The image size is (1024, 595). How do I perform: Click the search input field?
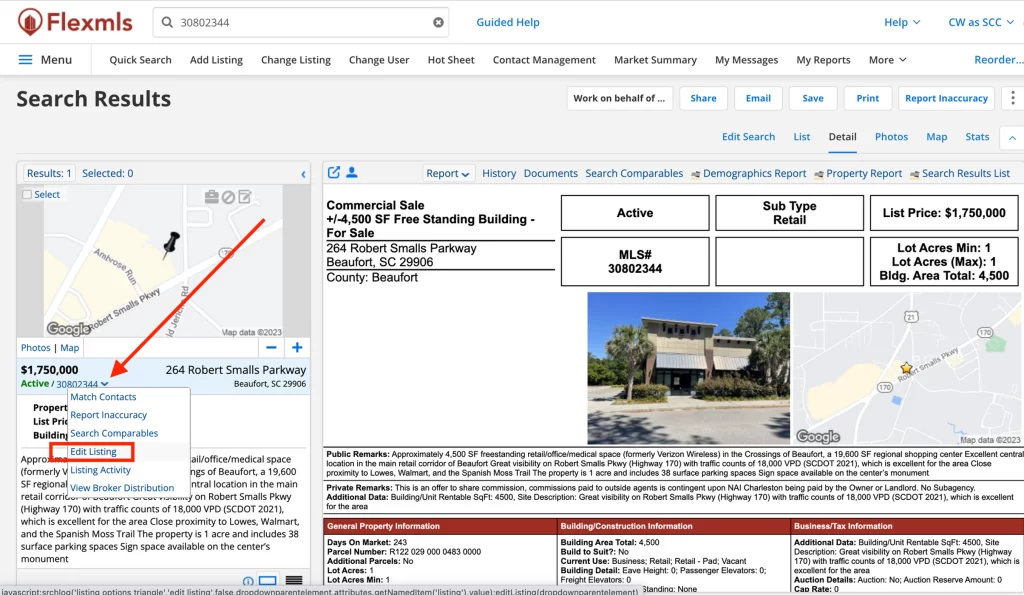tap(301, 22)
